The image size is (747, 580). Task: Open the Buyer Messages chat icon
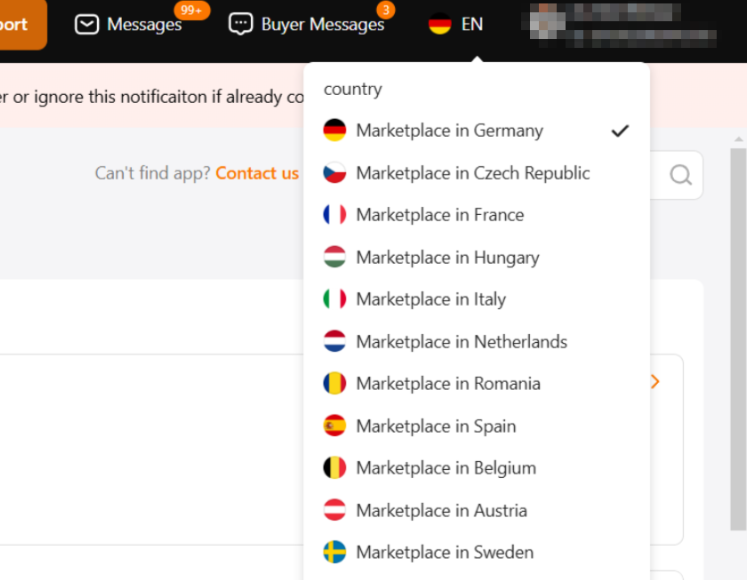click(240, 24)
